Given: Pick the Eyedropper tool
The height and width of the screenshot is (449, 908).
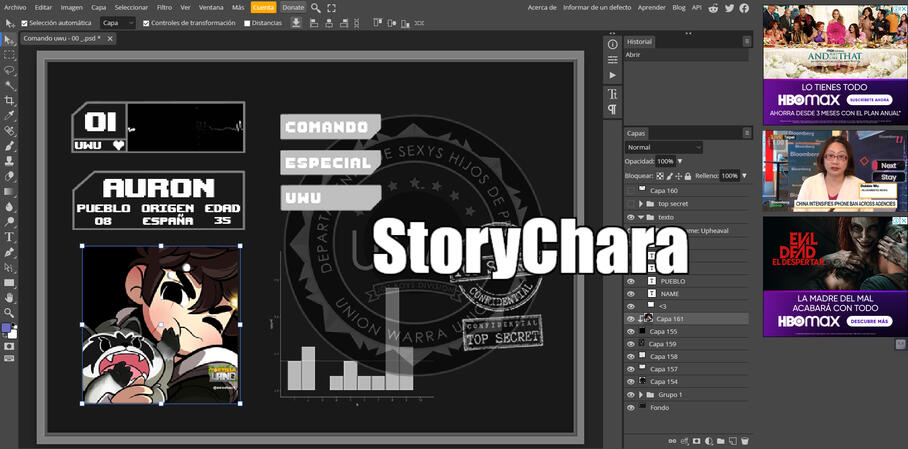Looking at the screenshot, I should coord(9,115).
